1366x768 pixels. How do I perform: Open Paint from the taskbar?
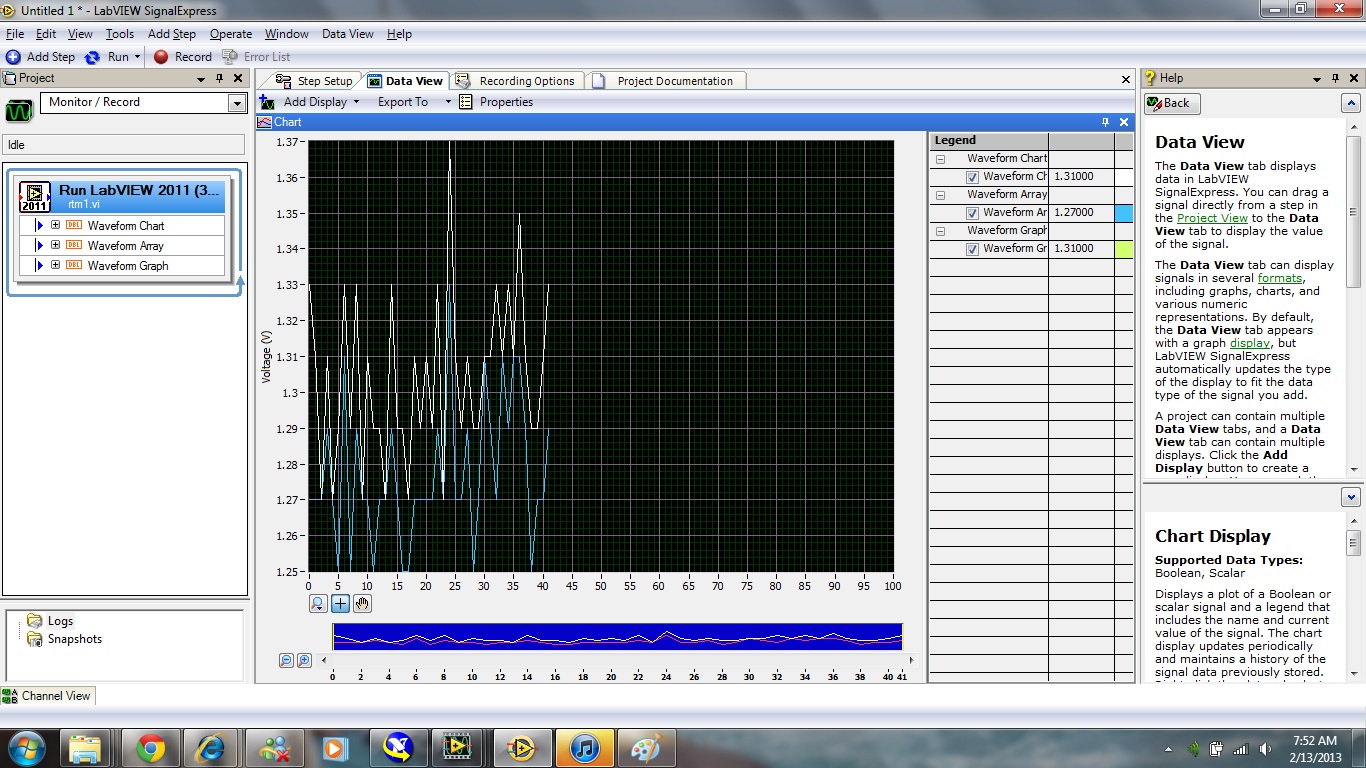coord(647,748)
